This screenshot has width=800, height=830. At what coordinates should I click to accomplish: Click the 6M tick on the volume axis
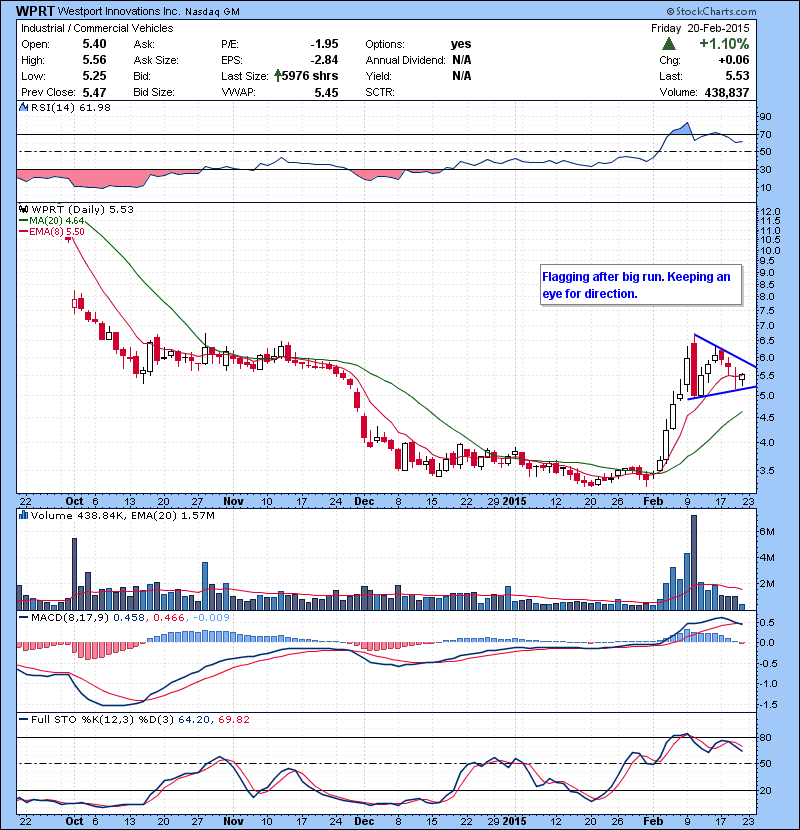point(767,531)
